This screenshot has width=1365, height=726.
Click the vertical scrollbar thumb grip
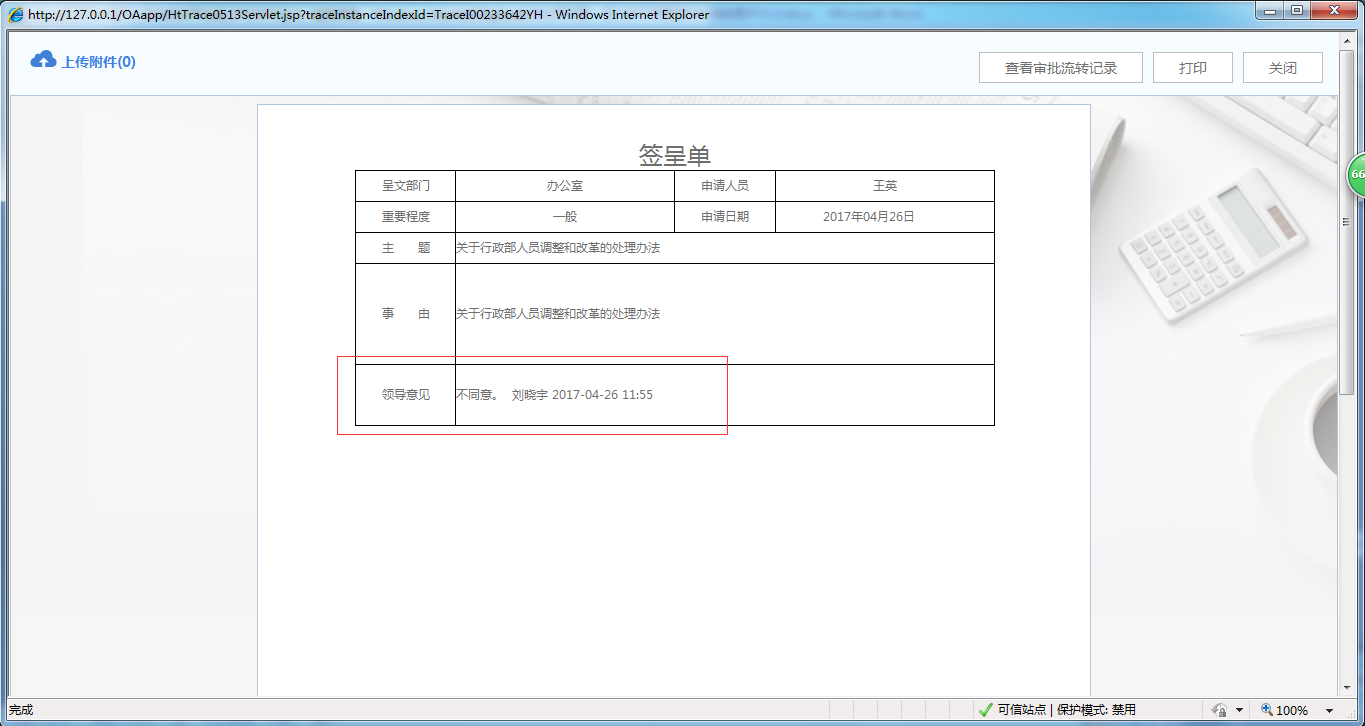tap(1347, 222)
